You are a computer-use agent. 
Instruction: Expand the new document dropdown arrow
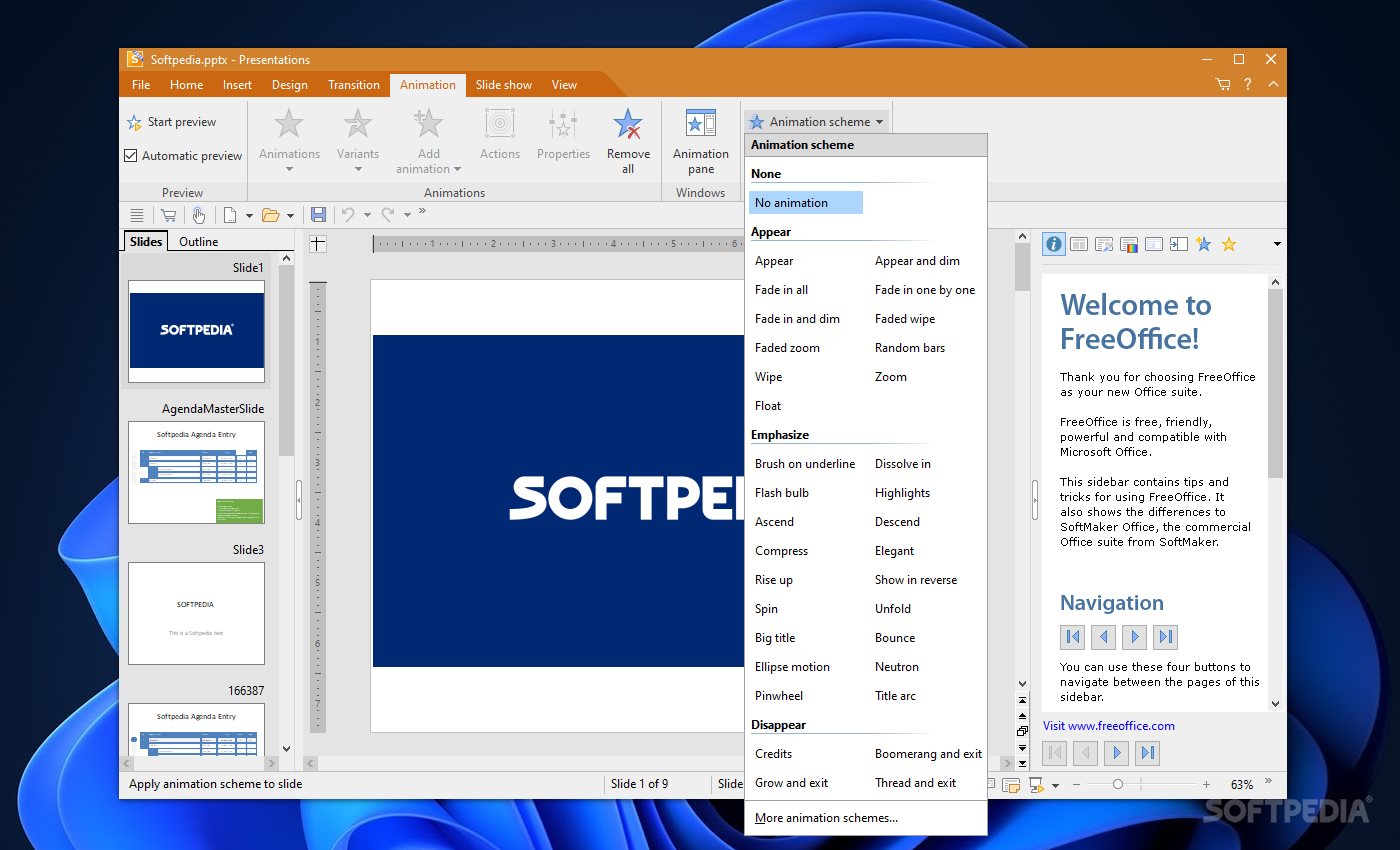[249, 215]
